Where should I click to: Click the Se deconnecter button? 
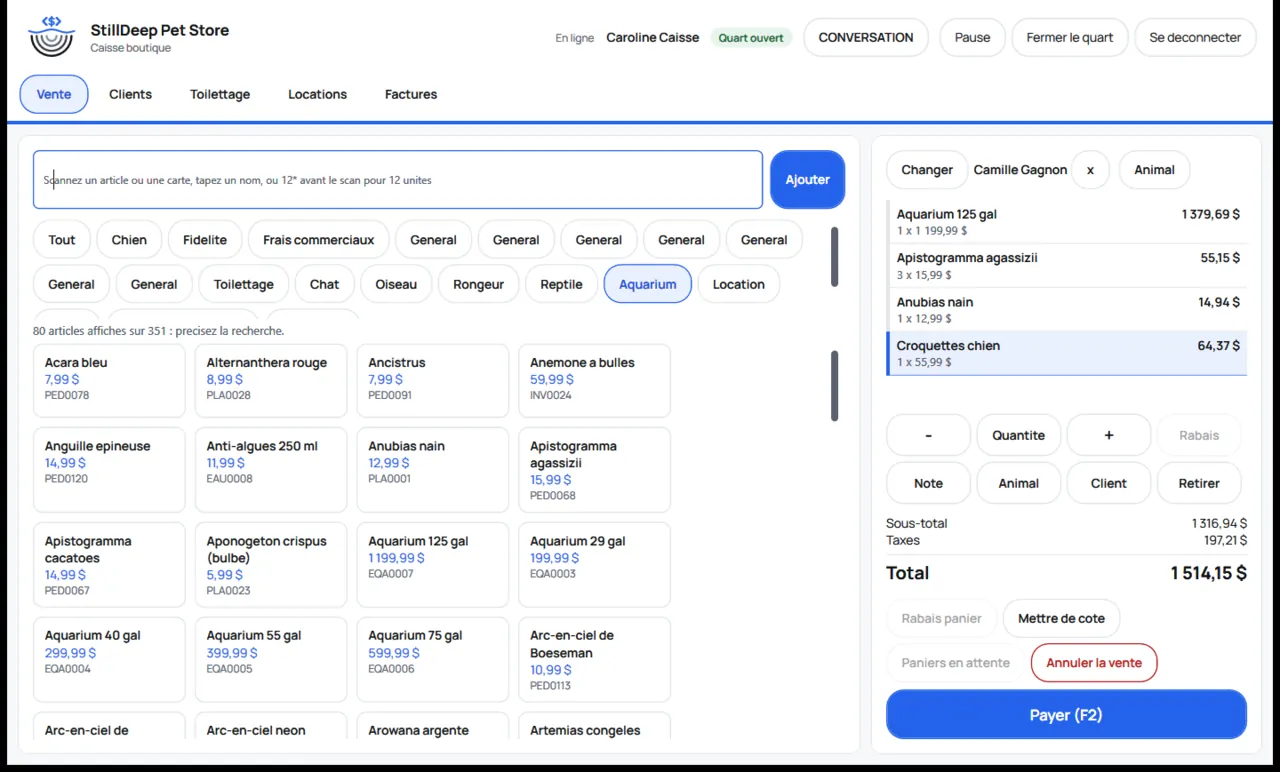click(1195, 38)
